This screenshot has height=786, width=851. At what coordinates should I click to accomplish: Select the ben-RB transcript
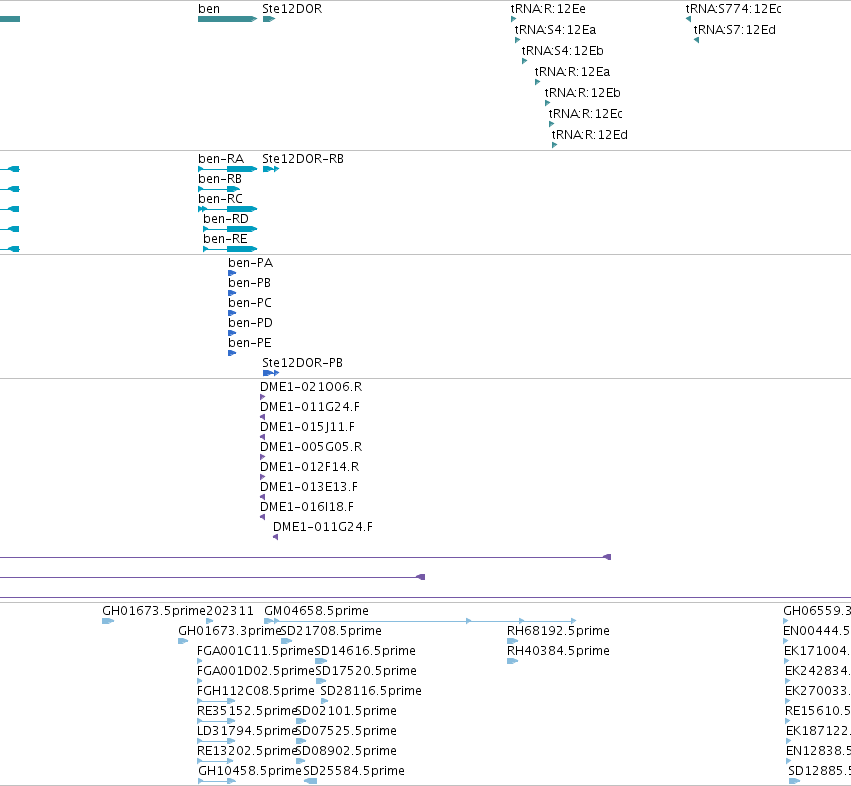[219, 189]
